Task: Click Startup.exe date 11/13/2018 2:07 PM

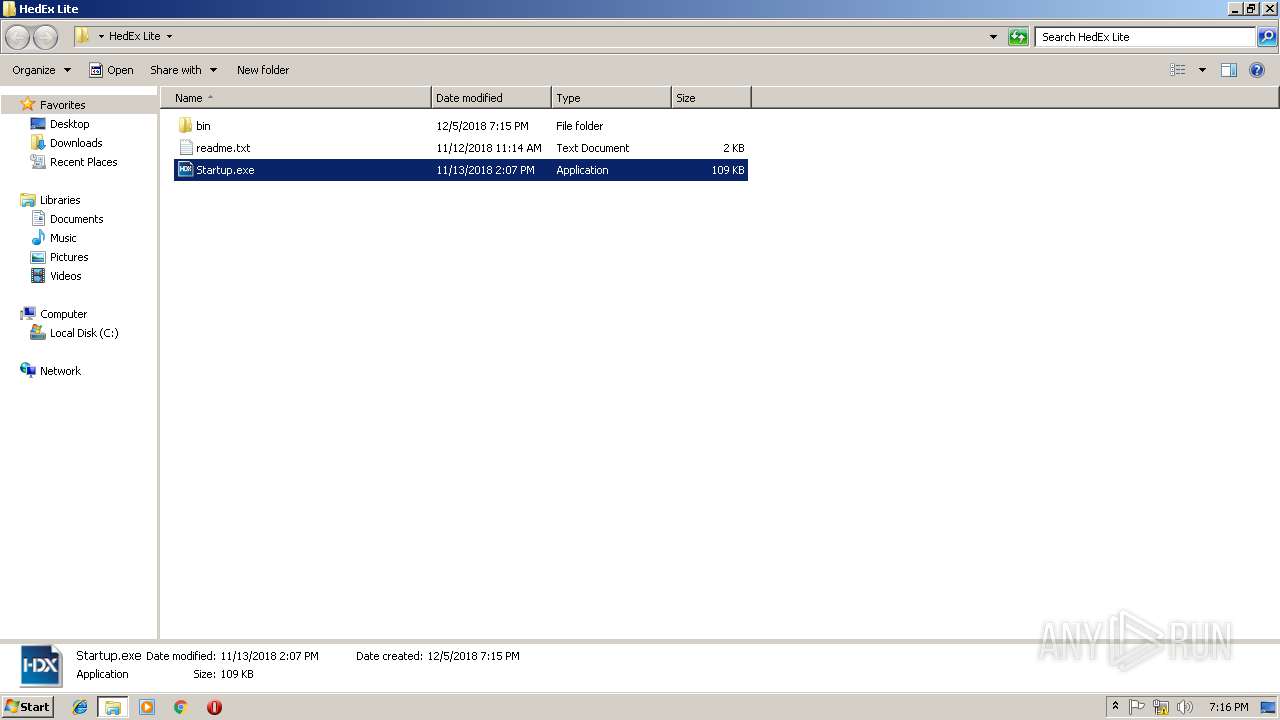Action: tap(485, 170)
